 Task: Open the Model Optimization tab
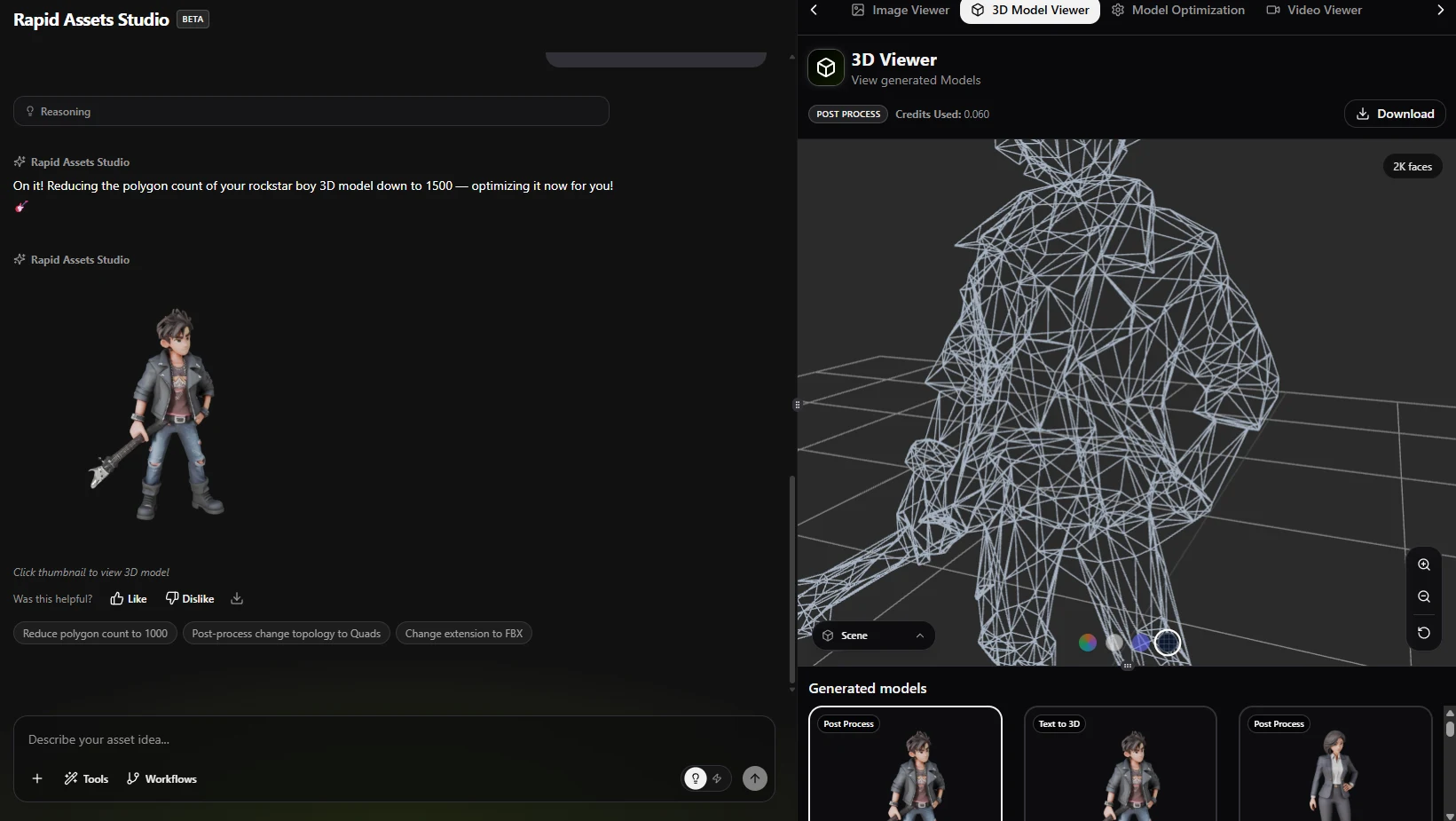(x=1178, y=10)
